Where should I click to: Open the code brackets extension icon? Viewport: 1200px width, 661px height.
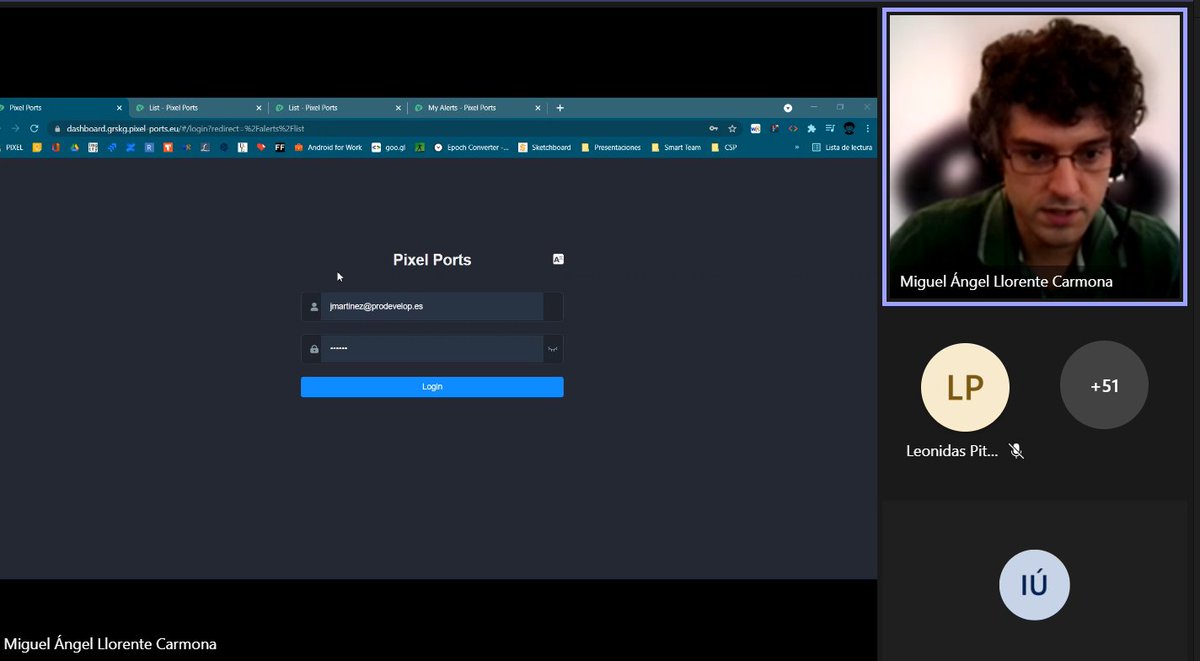[793, 129]
